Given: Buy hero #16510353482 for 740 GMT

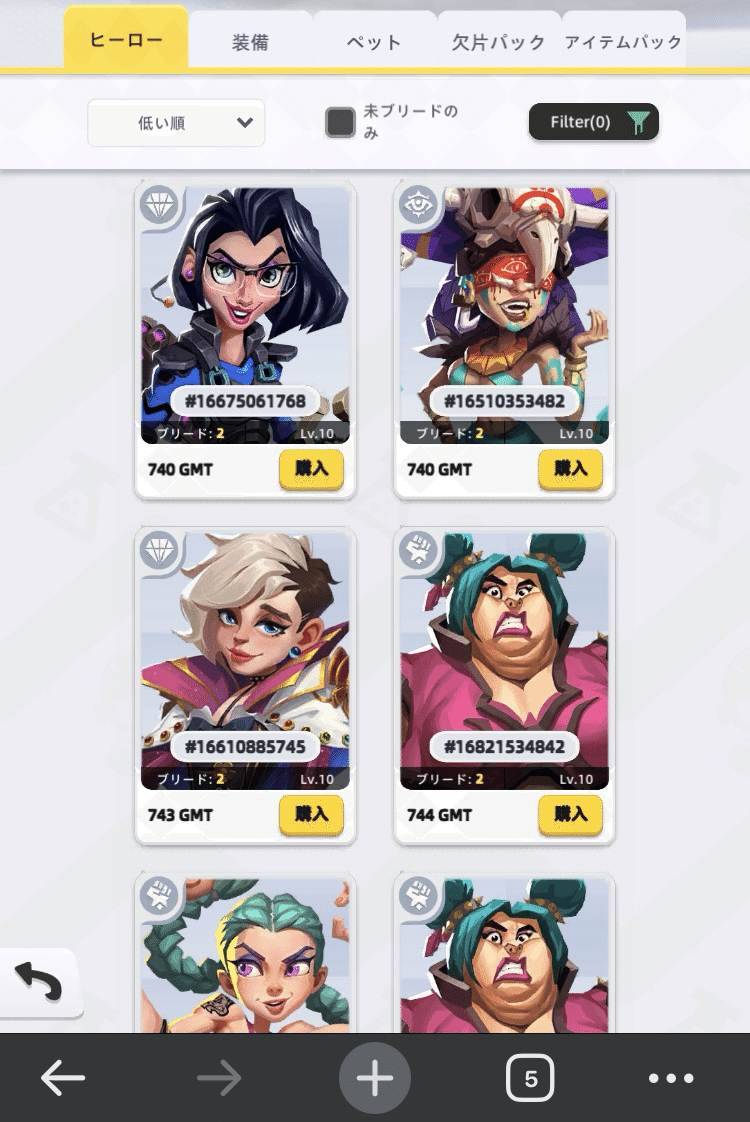Looking at the screenshot, I should click(x=570, y=469).
